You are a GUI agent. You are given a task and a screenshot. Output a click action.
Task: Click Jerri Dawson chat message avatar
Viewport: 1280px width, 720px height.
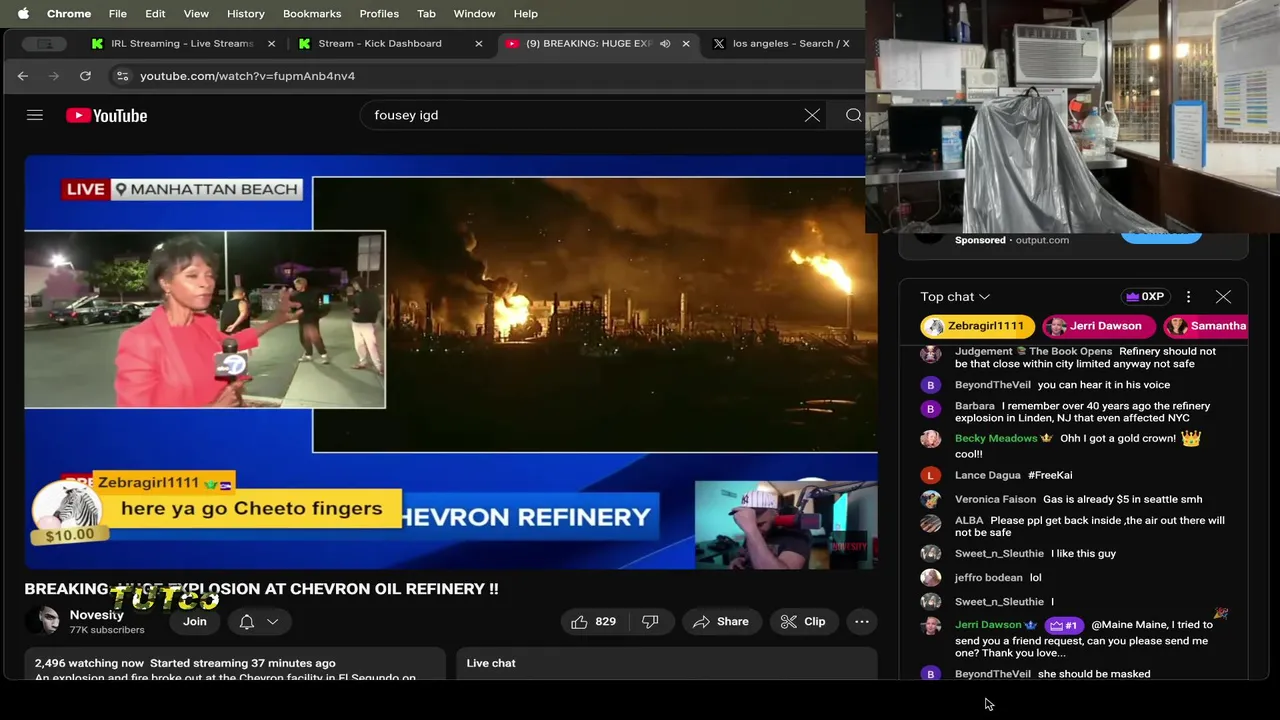[x=931, y=626]
